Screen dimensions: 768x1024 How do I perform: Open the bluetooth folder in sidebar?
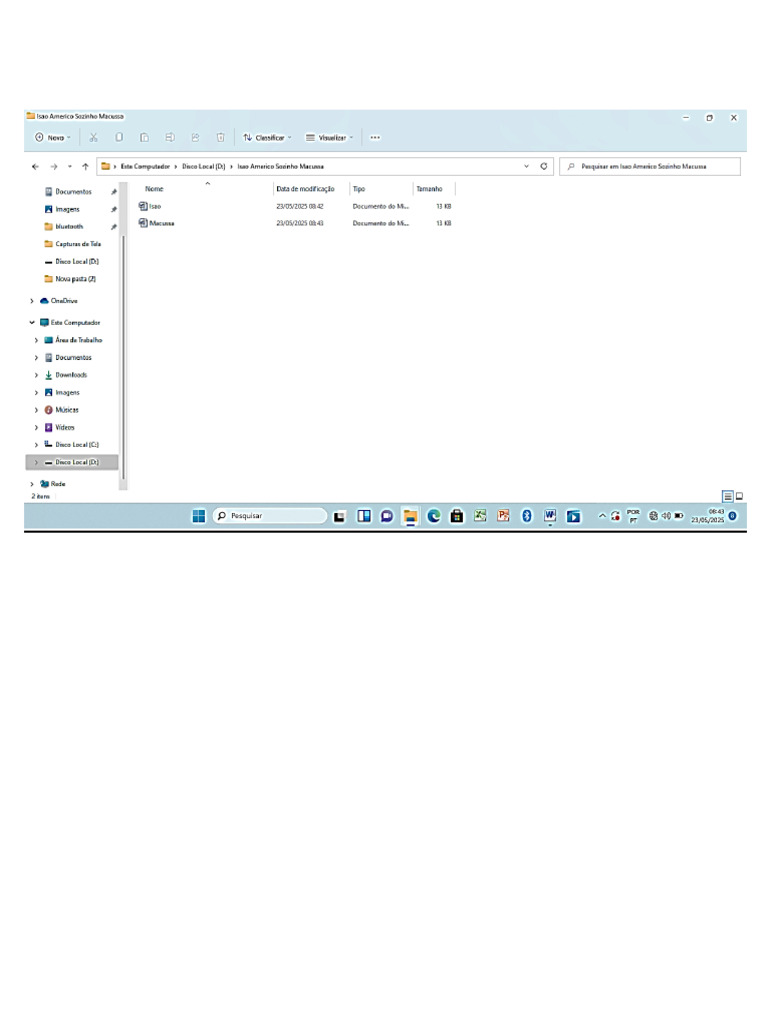69,227
